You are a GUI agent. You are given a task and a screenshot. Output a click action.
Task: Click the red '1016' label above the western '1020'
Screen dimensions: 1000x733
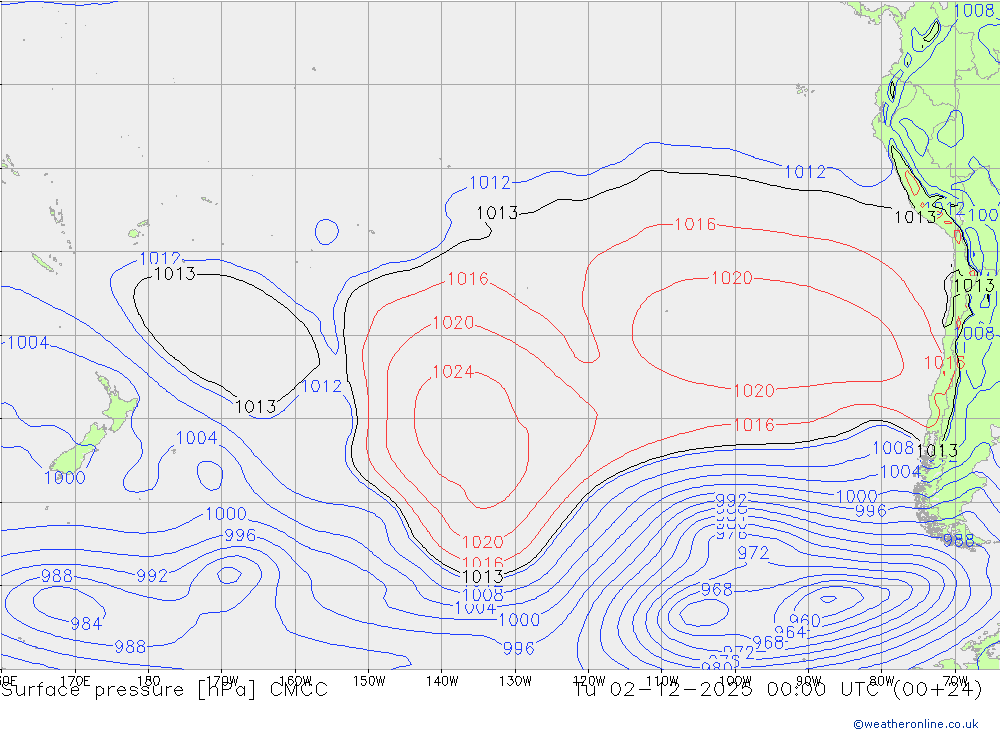[467, 279]
